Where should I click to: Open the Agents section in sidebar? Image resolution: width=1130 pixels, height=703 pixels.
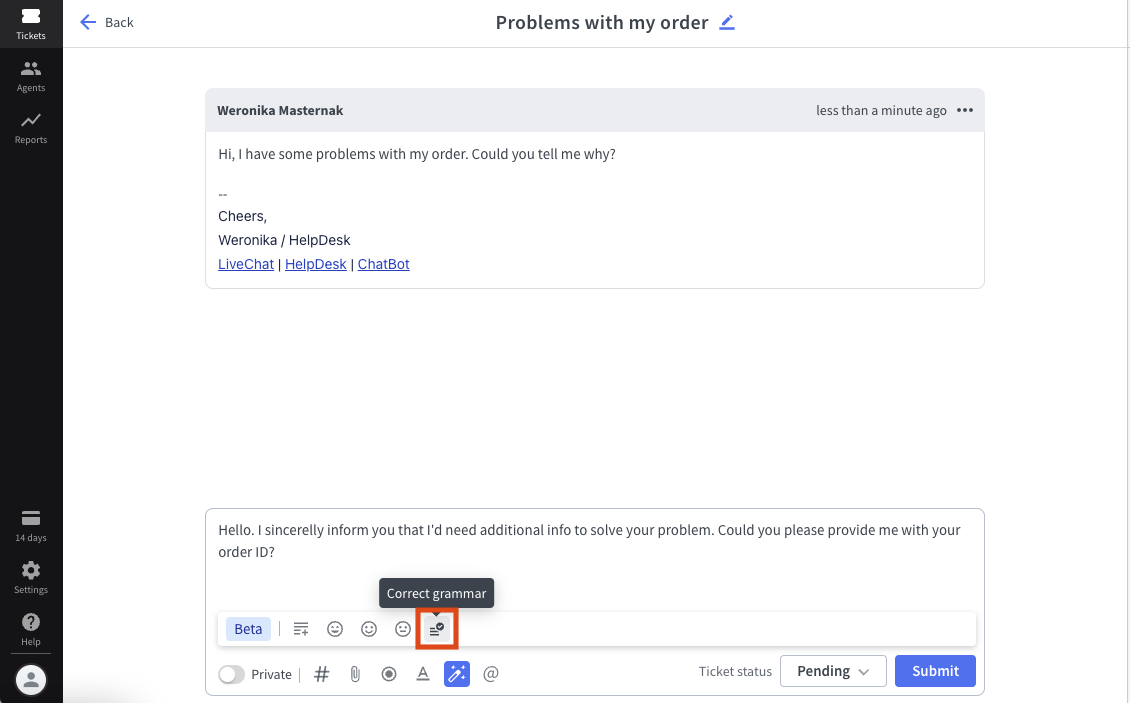click(31, 76)
